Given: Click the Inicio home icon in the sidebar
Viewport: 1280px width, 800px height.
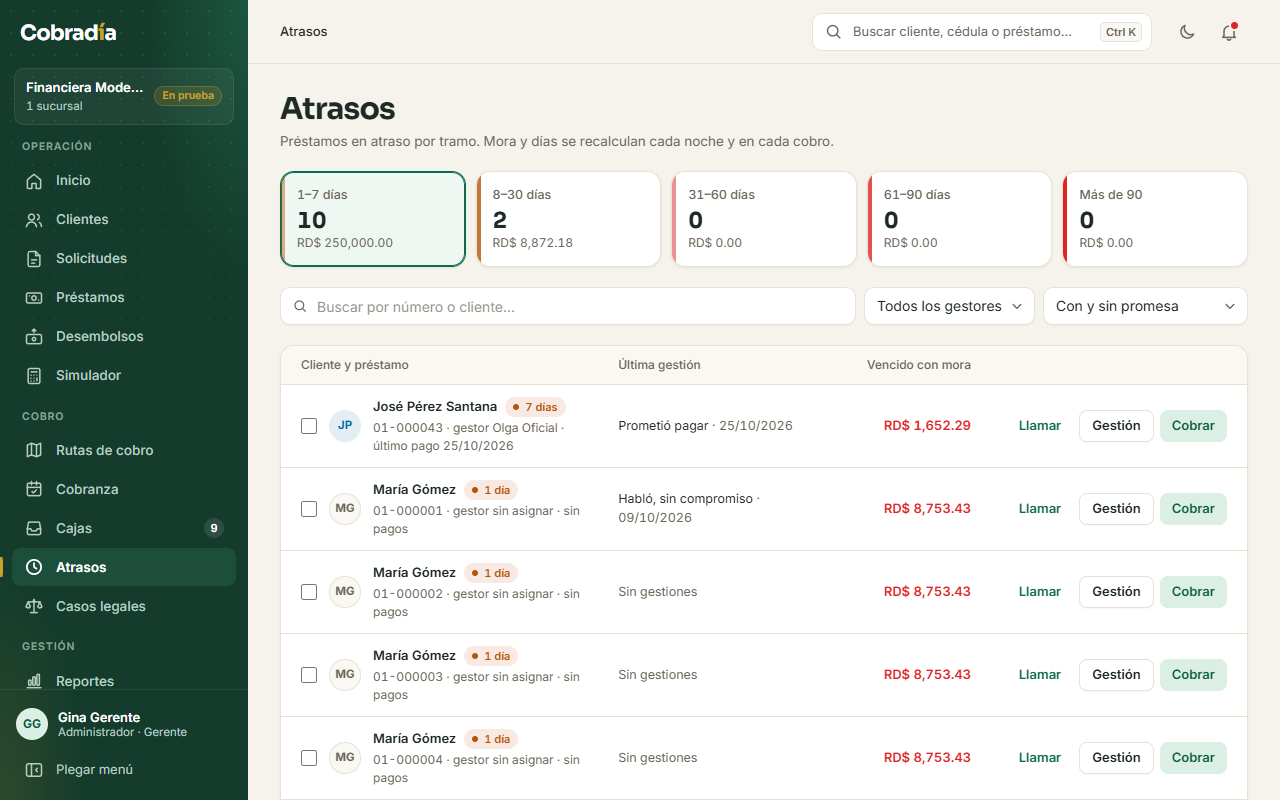Looking at the screenshot, I should pos(34,181).
